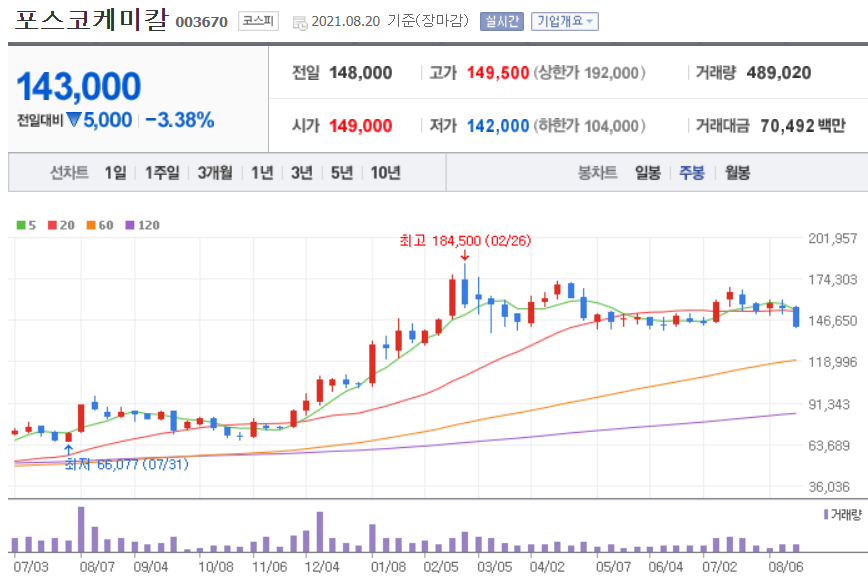Click the red down arrow at the high point
Image resolution: width=868 pixels, height=580 pixels.
tap(465, 255)
